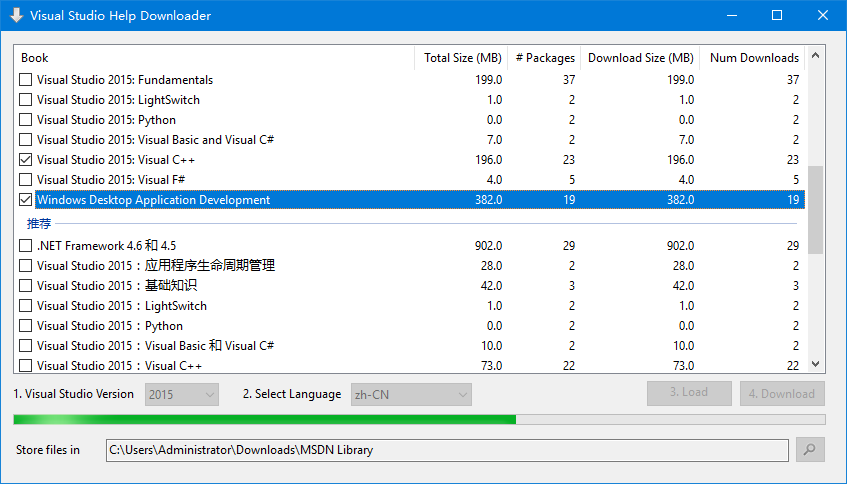Click the list scrollbar up arrow

(x=816, y=56)
